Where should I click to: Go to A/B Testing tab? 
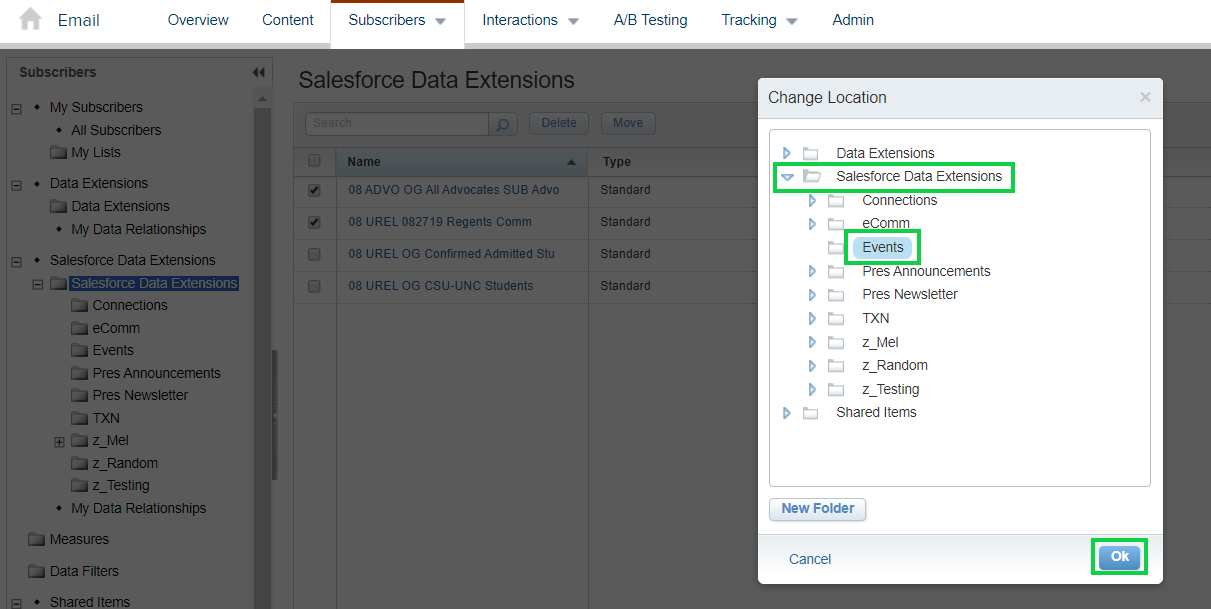tap(651, 20)
